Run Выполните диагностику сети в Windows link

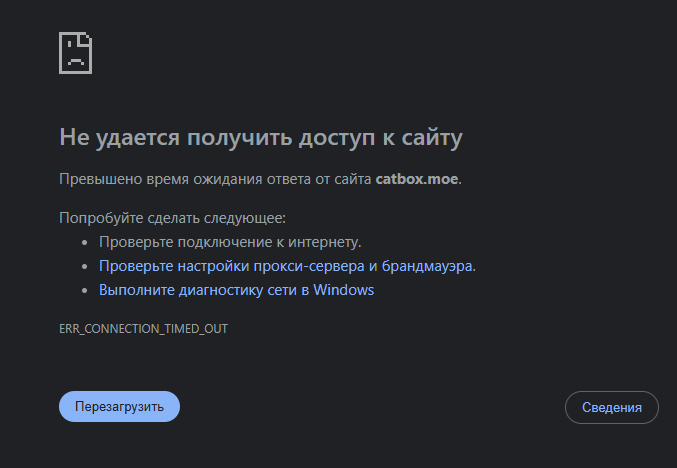pos(236,290)
